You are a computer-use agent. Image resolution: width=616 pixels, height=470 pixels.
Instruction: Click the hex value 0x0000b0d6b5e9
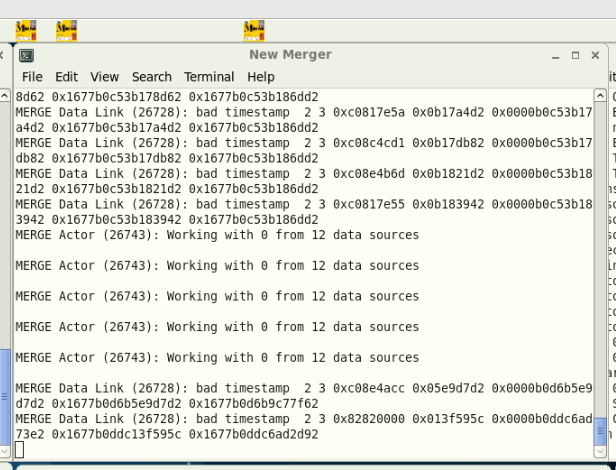point(542,388)
